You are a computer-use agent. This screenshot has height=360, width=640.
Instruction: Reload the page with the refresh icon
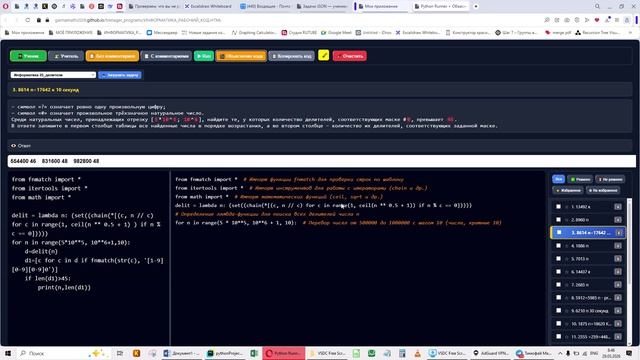point(27,20)
